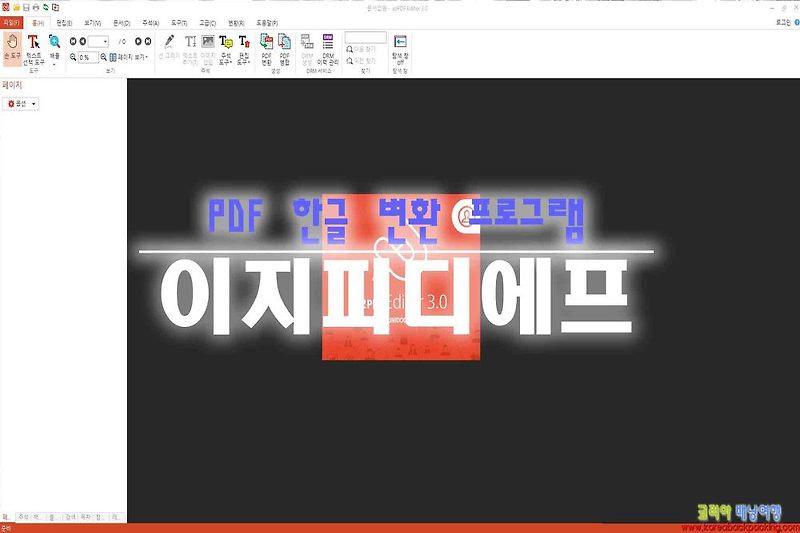Switch to the Home (홈) ribbon tab
The height and width of the screenshot is (533, 800).
coord(38,23)
